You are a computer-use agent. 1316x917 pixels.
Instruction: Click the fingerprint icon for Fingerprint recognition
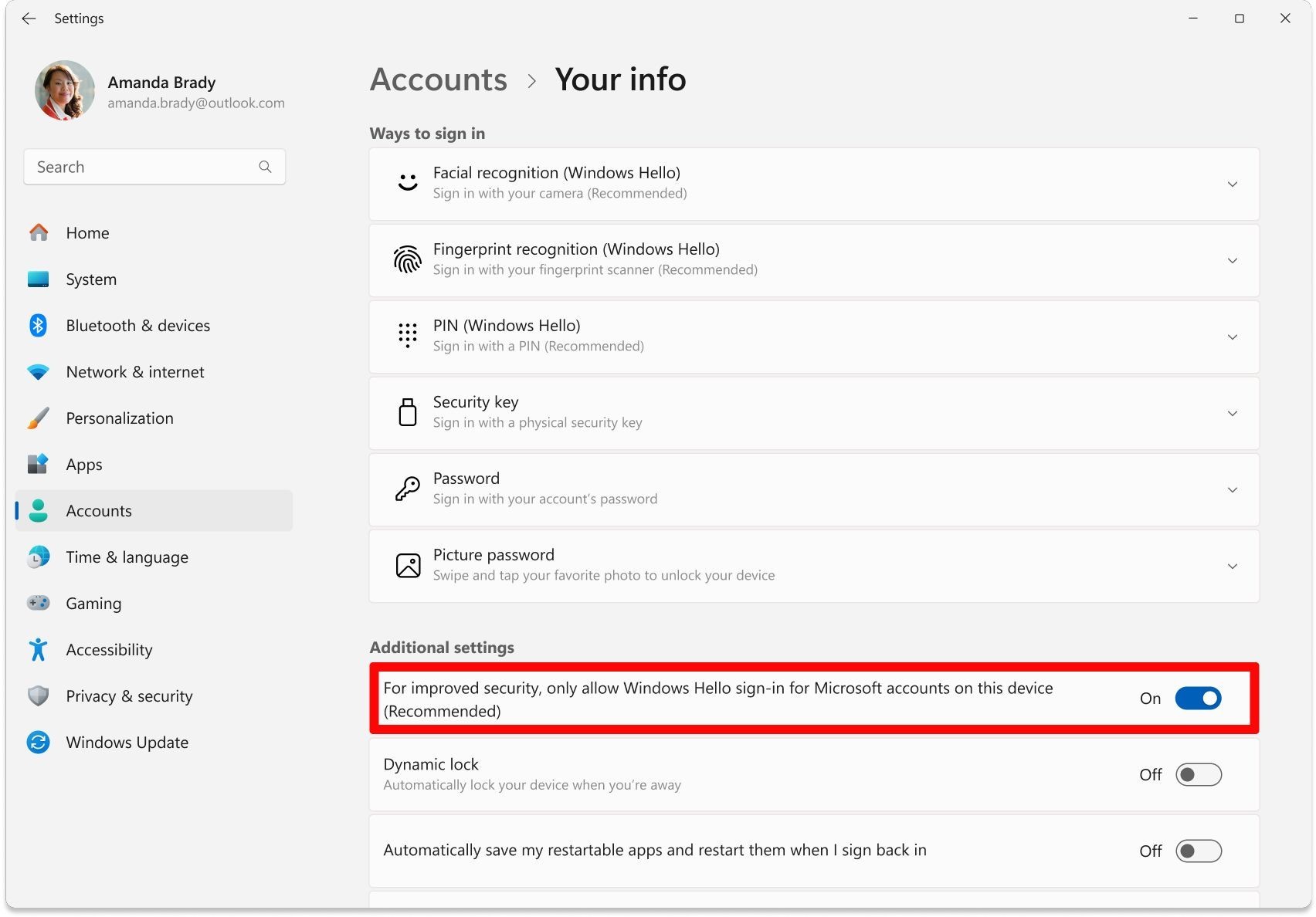click(408, 260)
